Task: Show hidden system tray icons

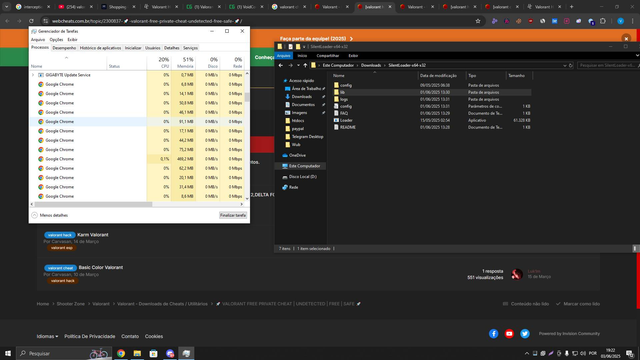Action: (527, 353)
